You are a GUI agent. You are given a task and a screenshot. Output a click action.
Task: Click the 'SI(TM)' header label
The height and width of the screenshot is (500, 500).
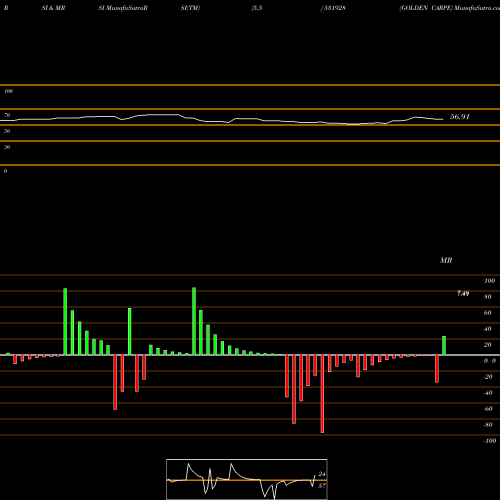pos(190,8)
